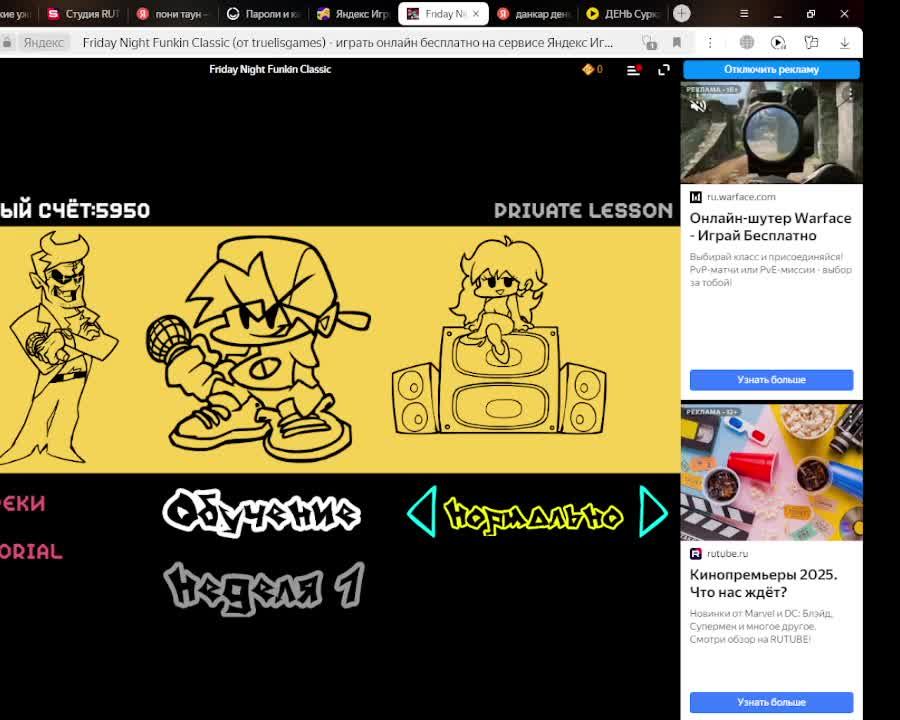Close the Friday Night Funkin tab

click(x=476, y=14)
